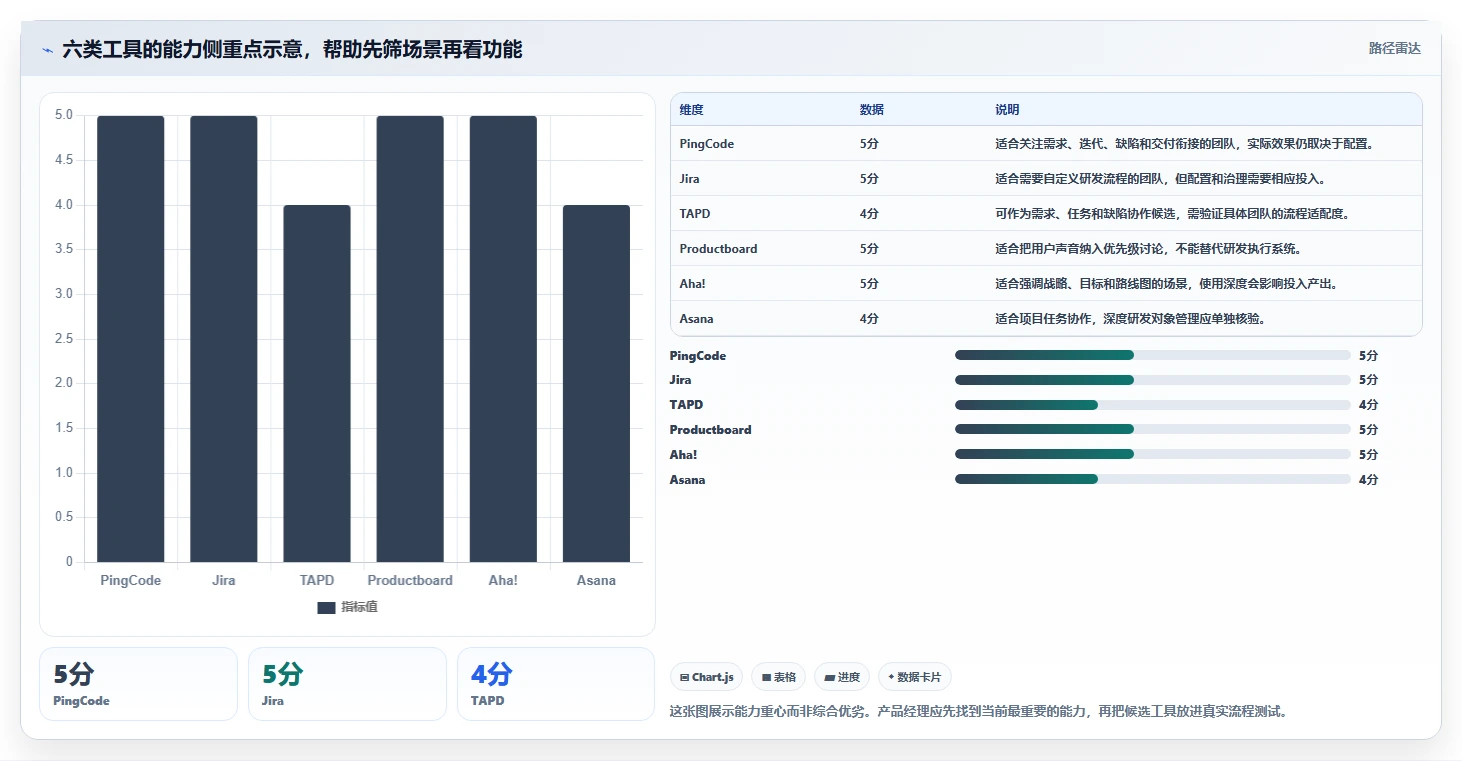Select the 数据卡片 tag chip

[x=915, y=677]
